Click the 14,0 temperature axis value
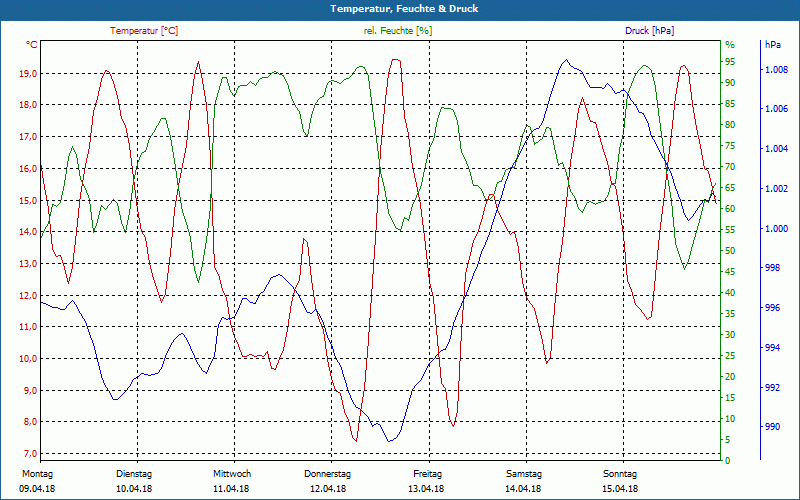Image resolution: width=800 pixels, height=500 pixels. click(28, 232)
